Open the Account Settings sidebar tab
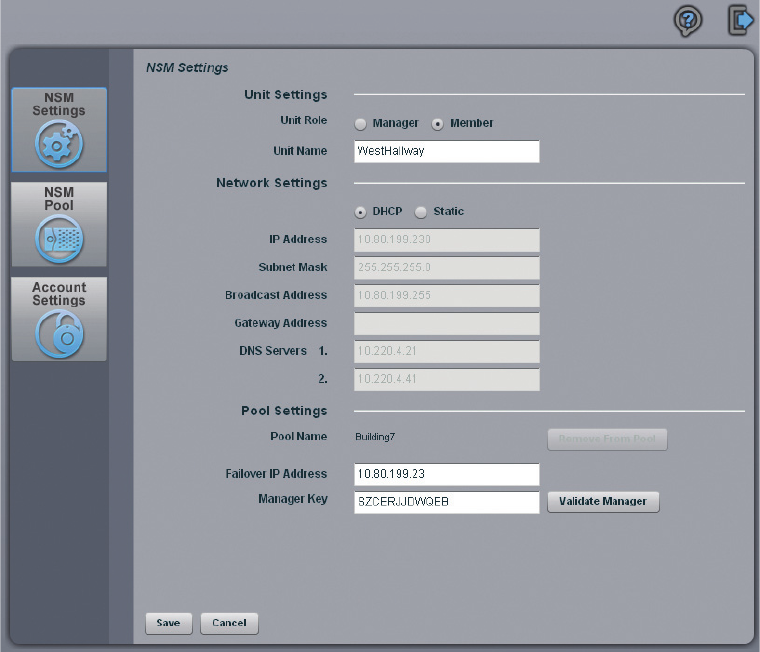This screenshot has height=652, width=760. click(x=59, y=319)
